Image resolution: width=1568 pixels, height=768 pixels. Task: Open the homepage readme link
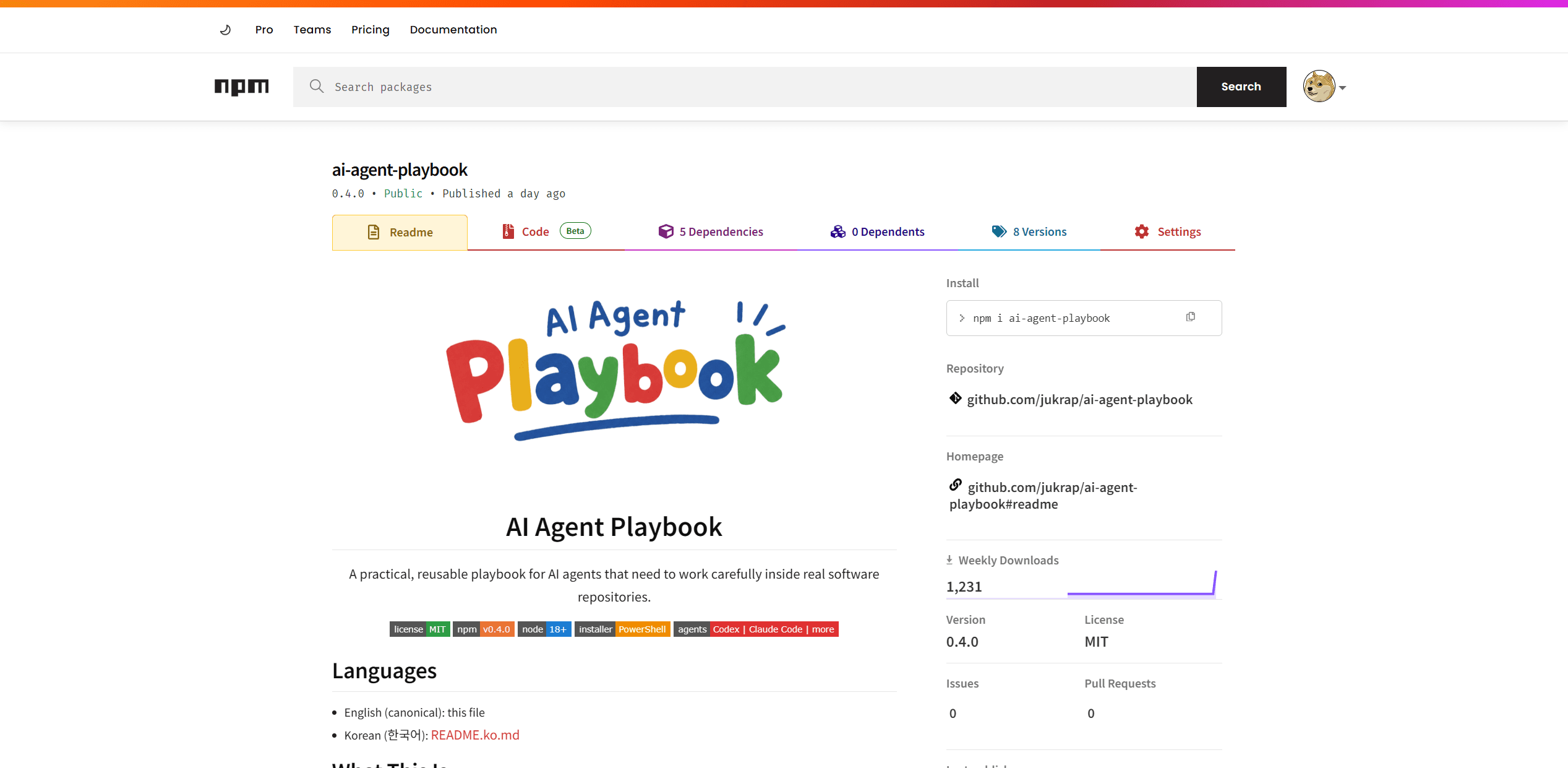coord(1043,496)
